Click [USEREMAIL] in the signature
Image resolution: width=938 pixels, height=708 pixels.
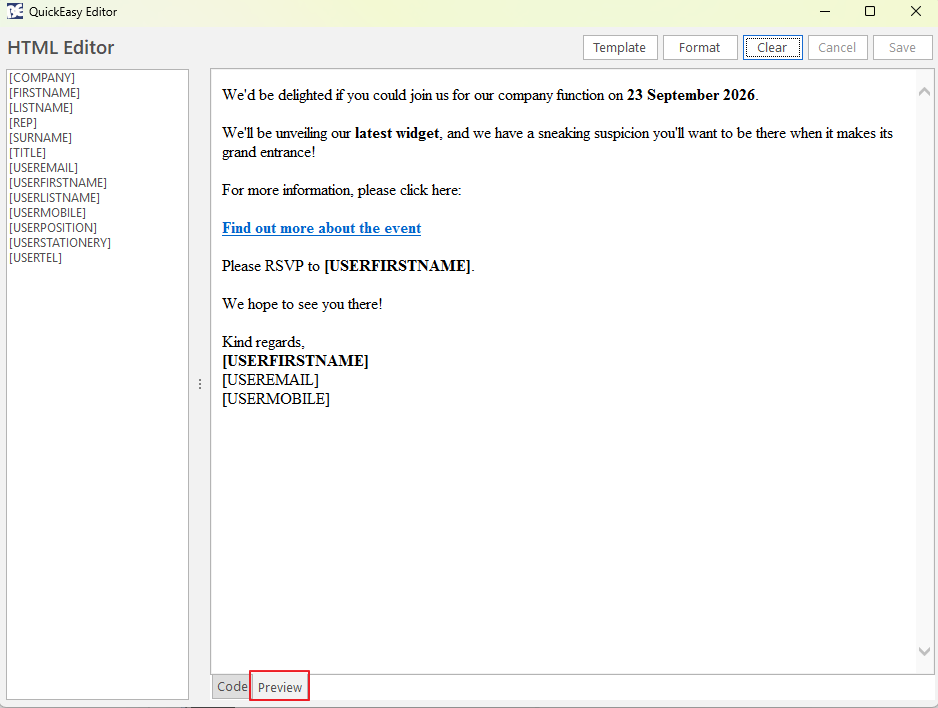(x=270, y=380)
